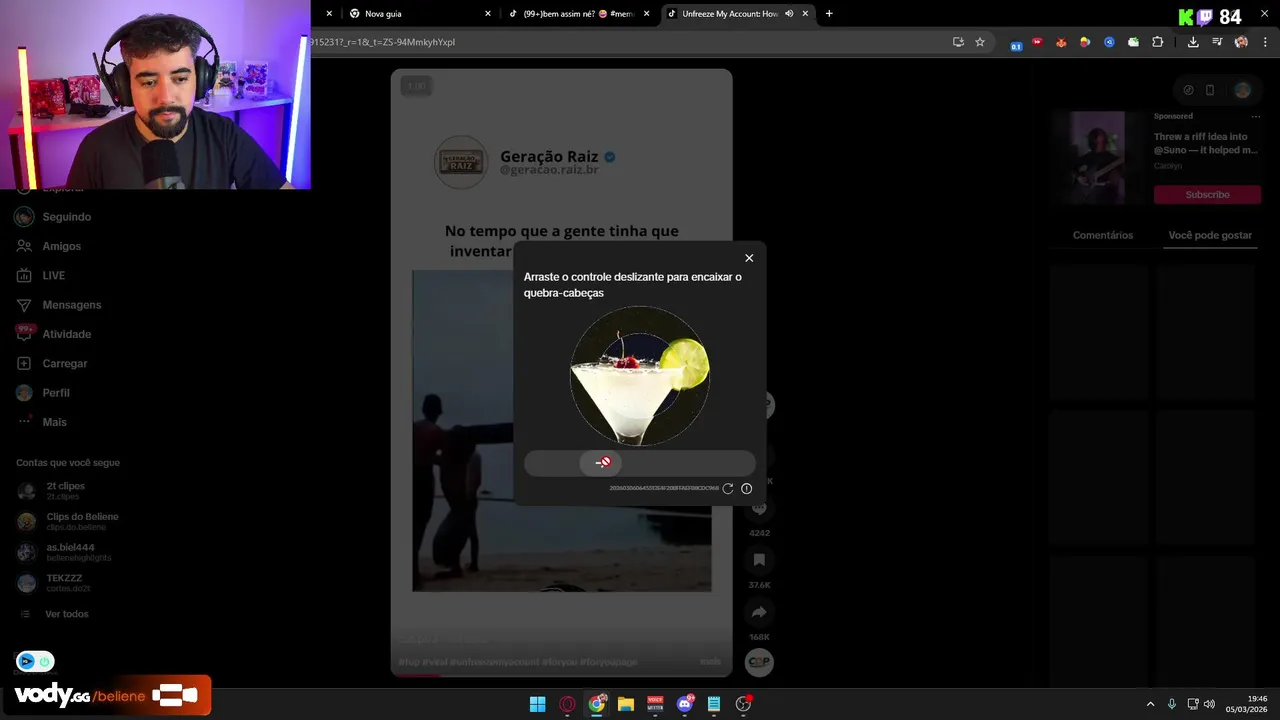Open OBS Studio from taskbar
Screen dimensions: 1280x720
point(743,704)
